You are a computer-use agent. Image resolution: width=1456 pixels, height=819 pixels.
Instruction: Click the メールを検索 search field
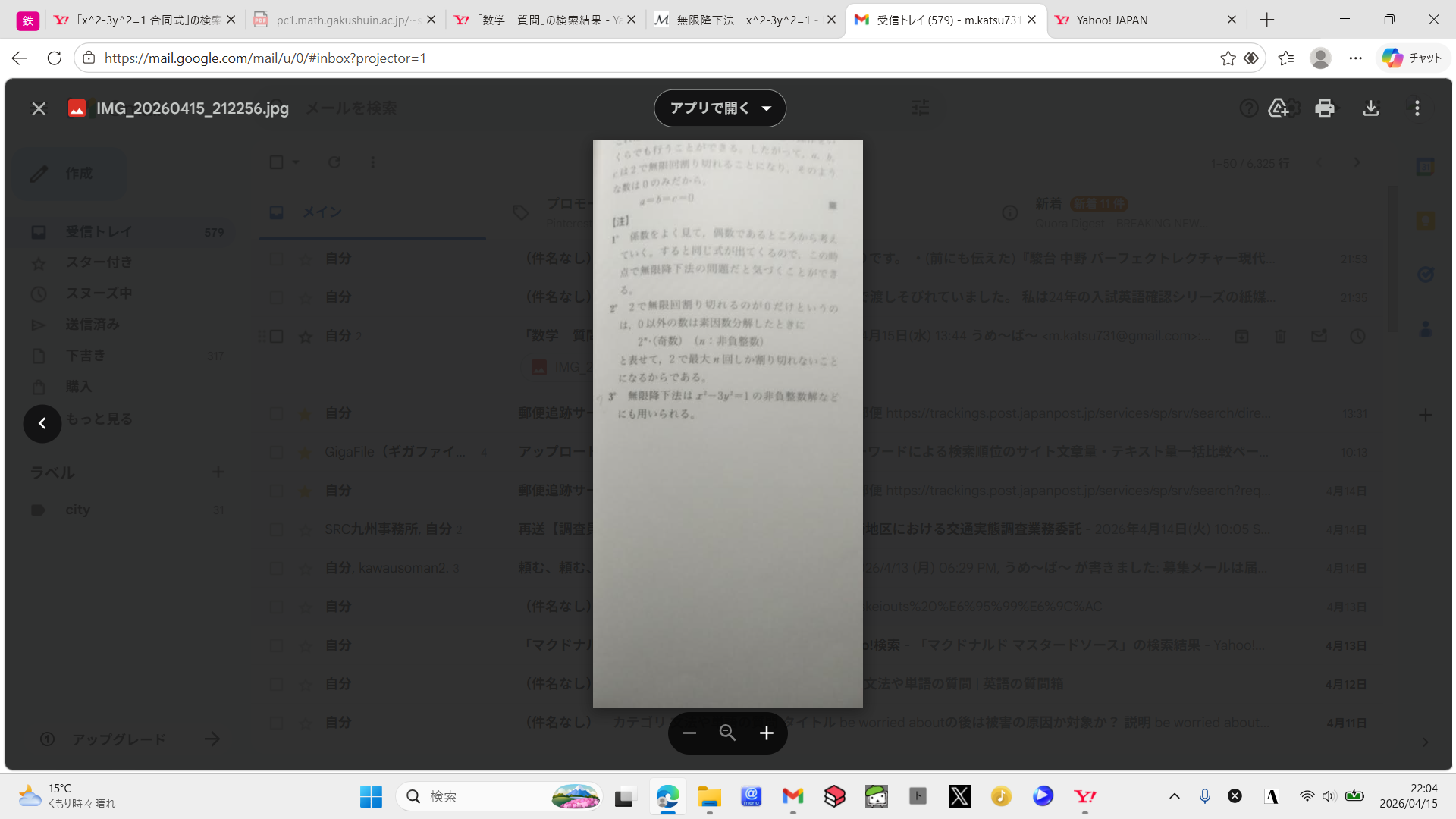(350, 108)
